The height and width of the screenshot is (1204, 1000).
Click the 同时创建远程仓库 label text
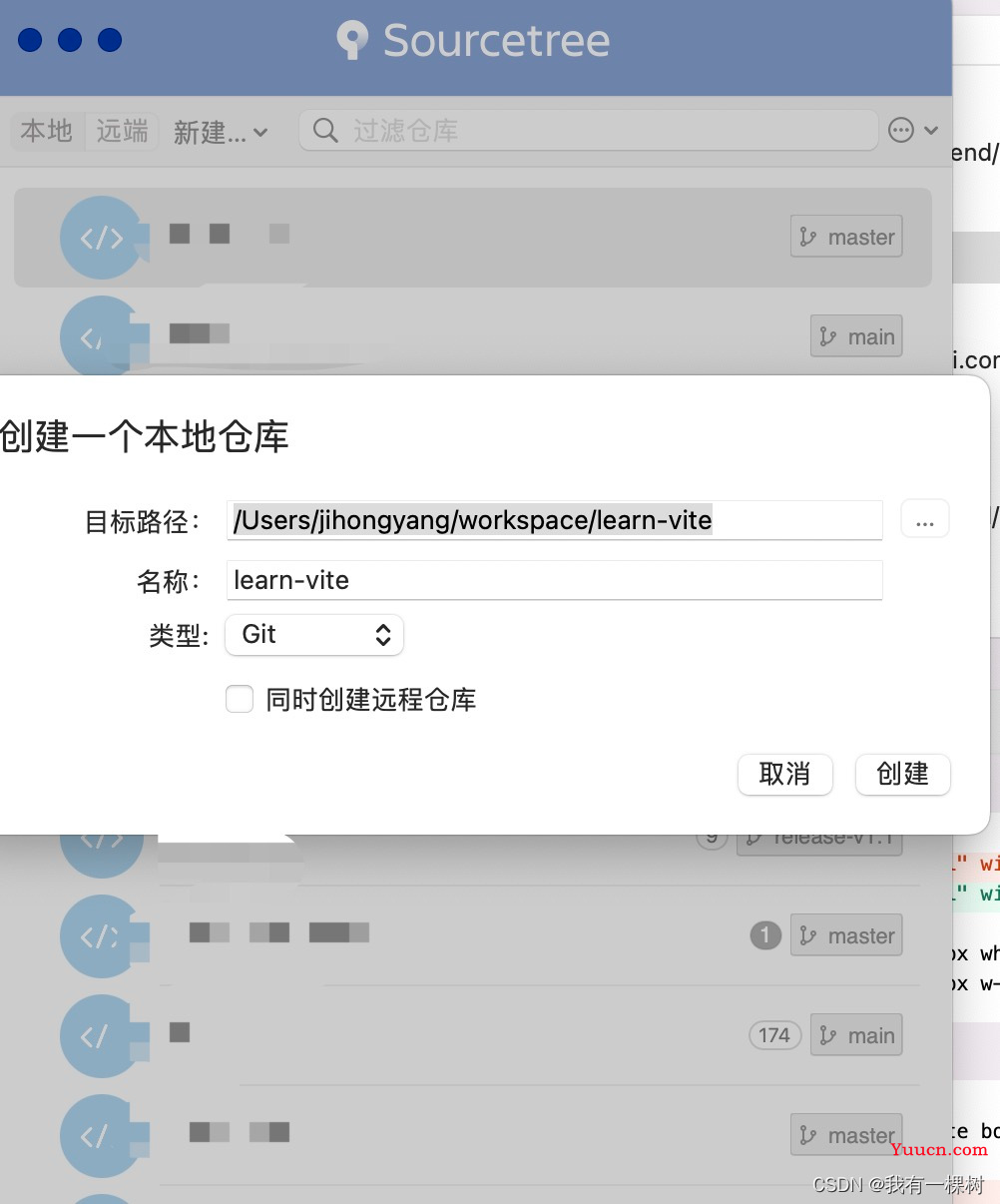[371, 699]
